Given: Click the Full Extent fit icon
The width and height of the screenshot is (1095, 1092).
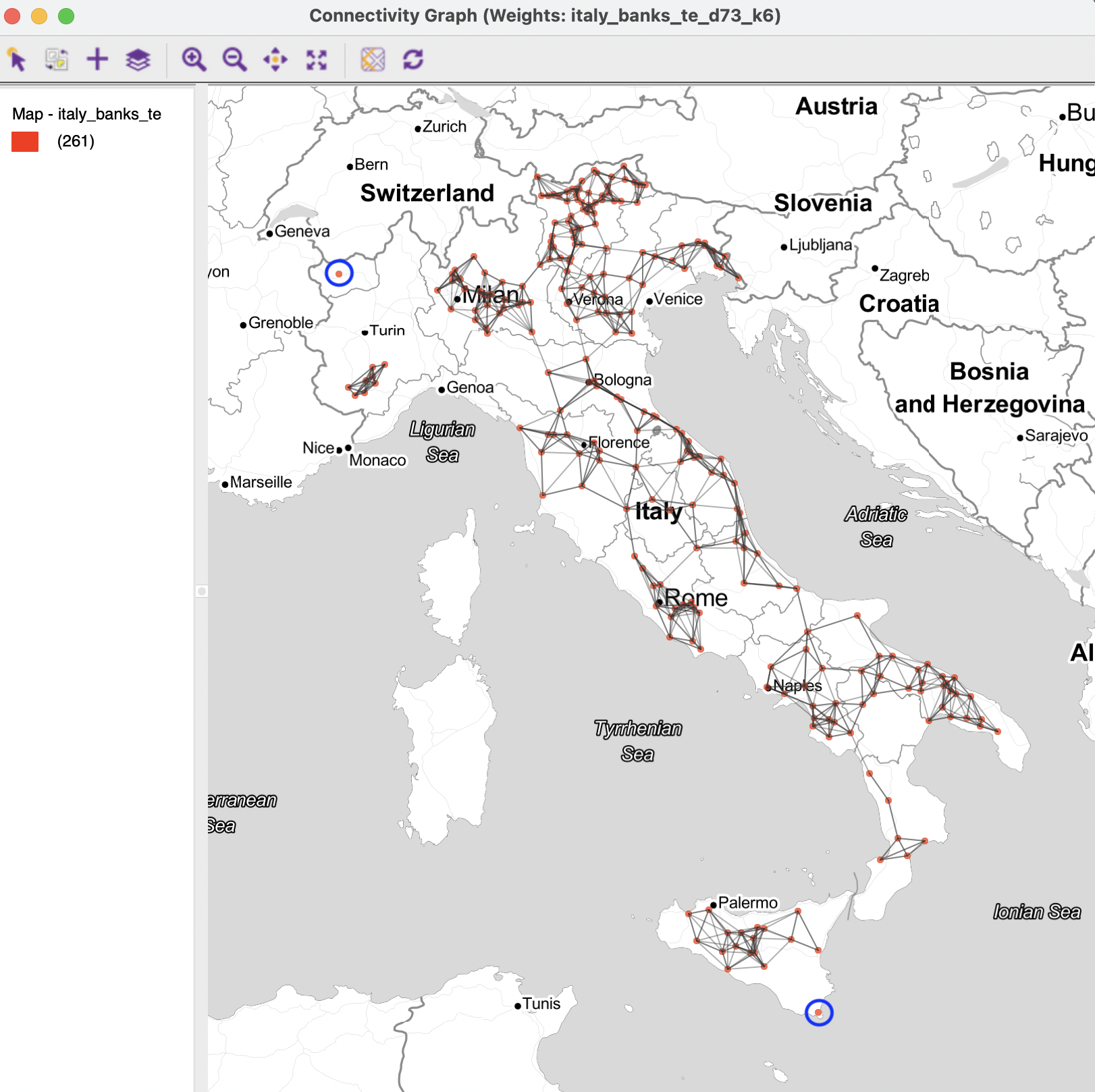Looking at the screenshot, I should pos(316,59).
